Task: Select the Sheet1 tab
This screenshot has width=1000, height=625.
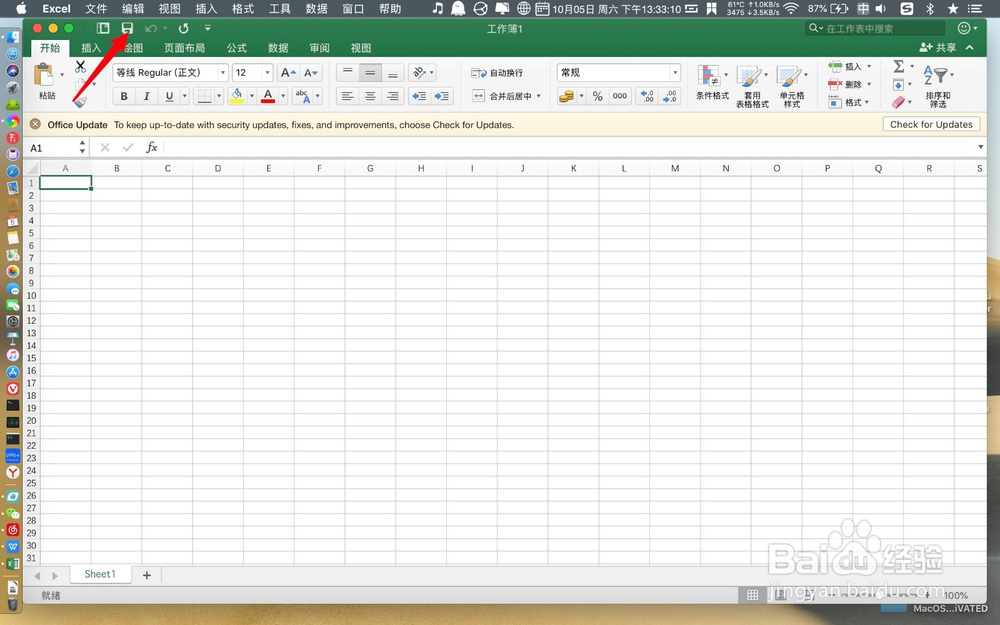Action: (x=100, y=574)
